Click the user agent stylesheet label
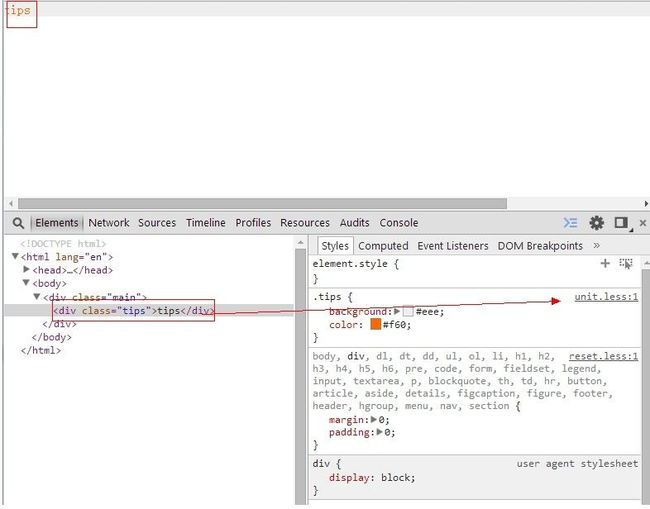 coord(577,463)
